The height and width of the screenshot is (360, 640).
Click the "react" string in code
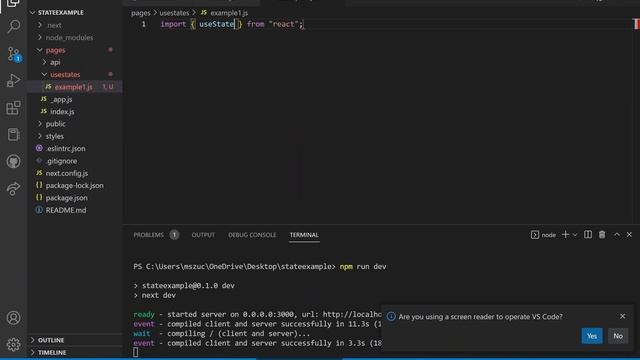point(283,24)
